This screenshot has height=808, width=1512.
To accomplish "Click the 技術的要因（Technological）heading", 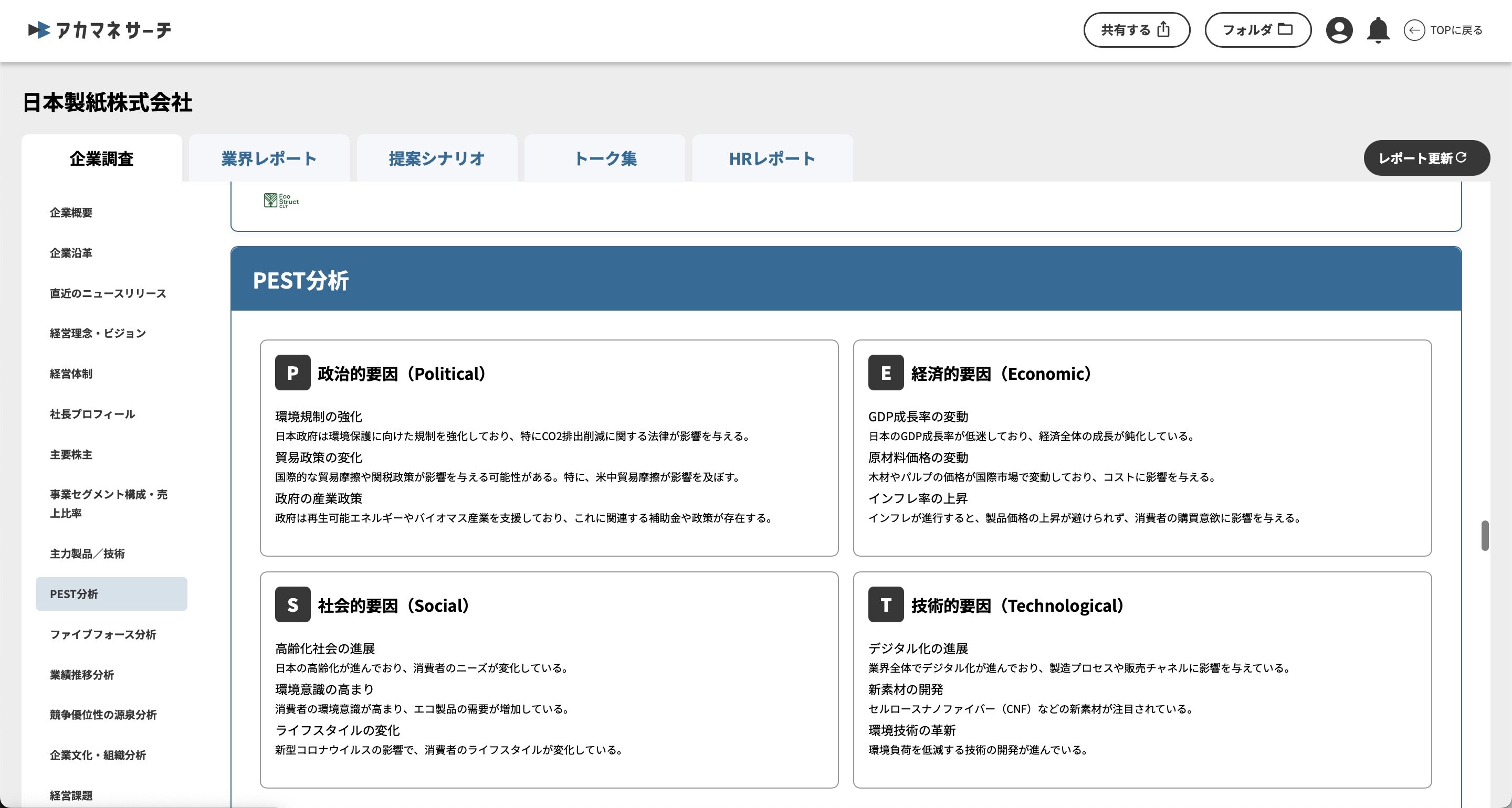I will pyautogui.click(x=1017, y=605).
